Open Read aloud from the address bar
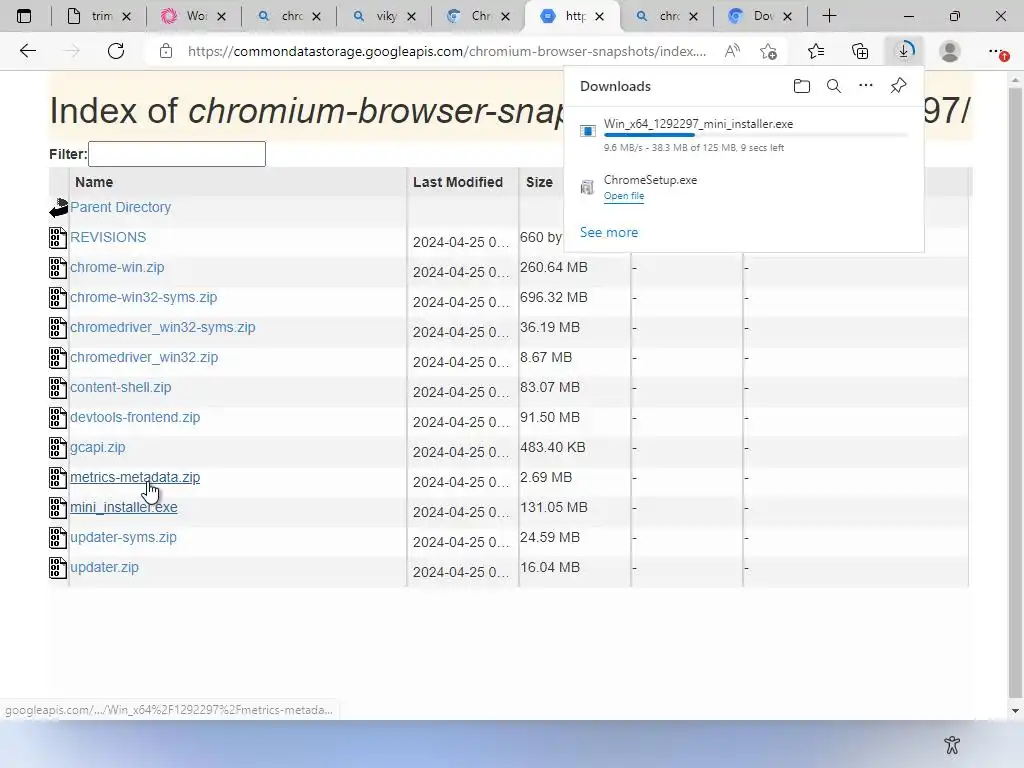 point(732,51)
